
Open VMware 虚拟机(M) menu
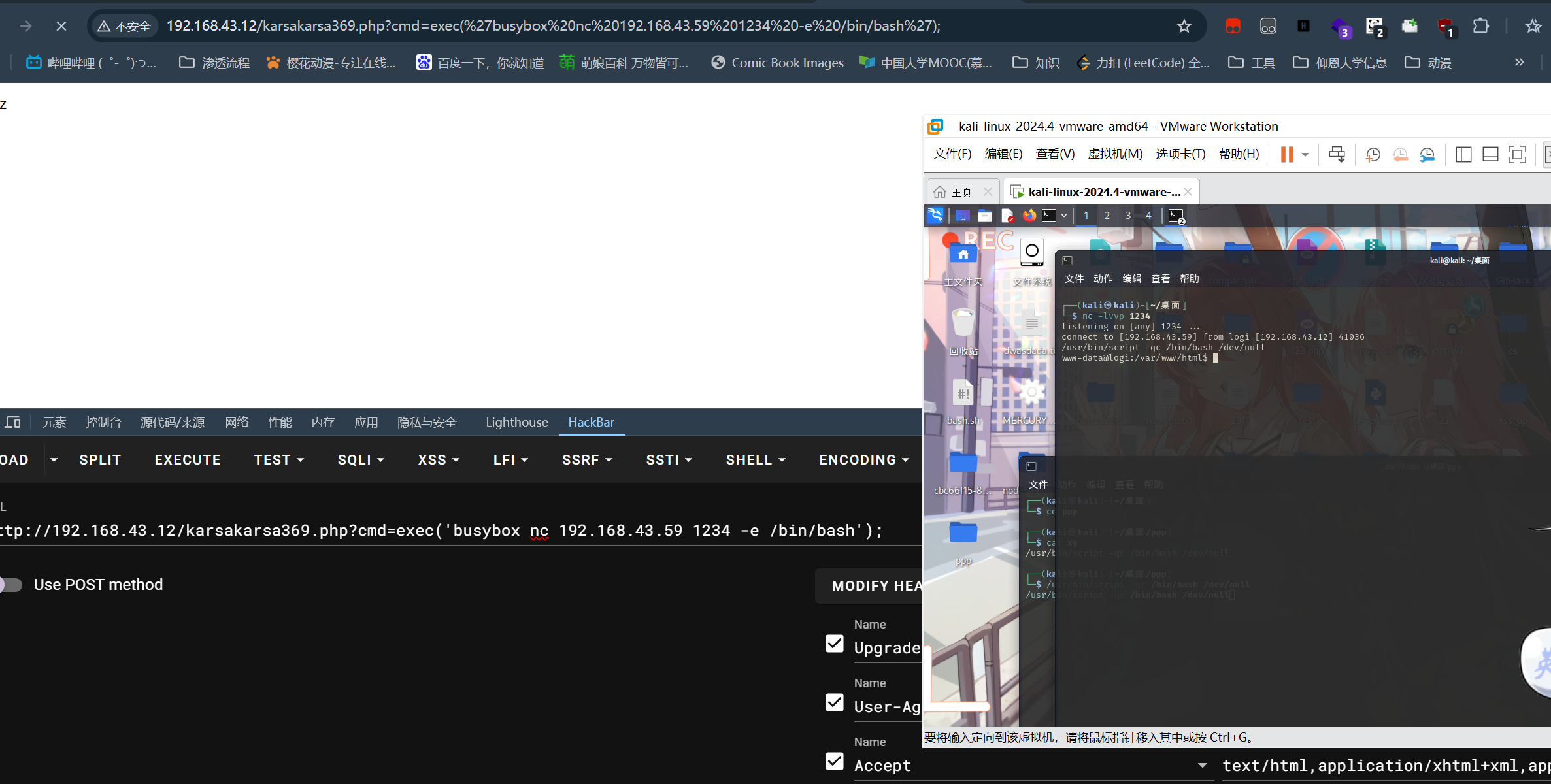[x=1115, y=154]
